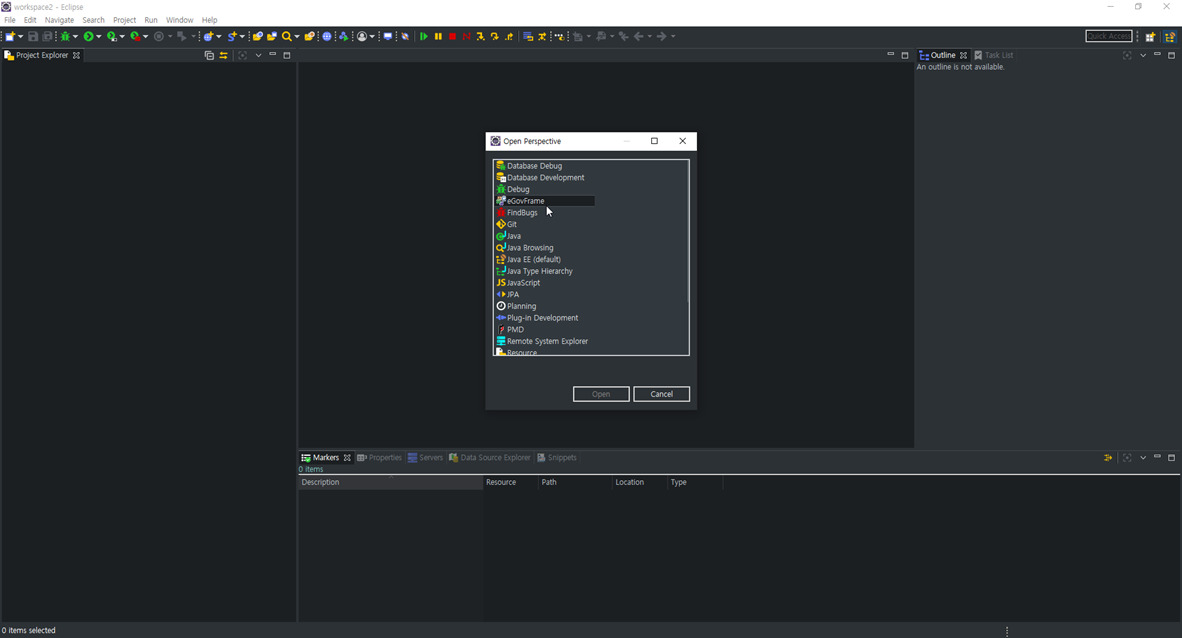1182x638 pixels.
Task: Launch Debug with the green bug icon
Action: click(66, 36)
